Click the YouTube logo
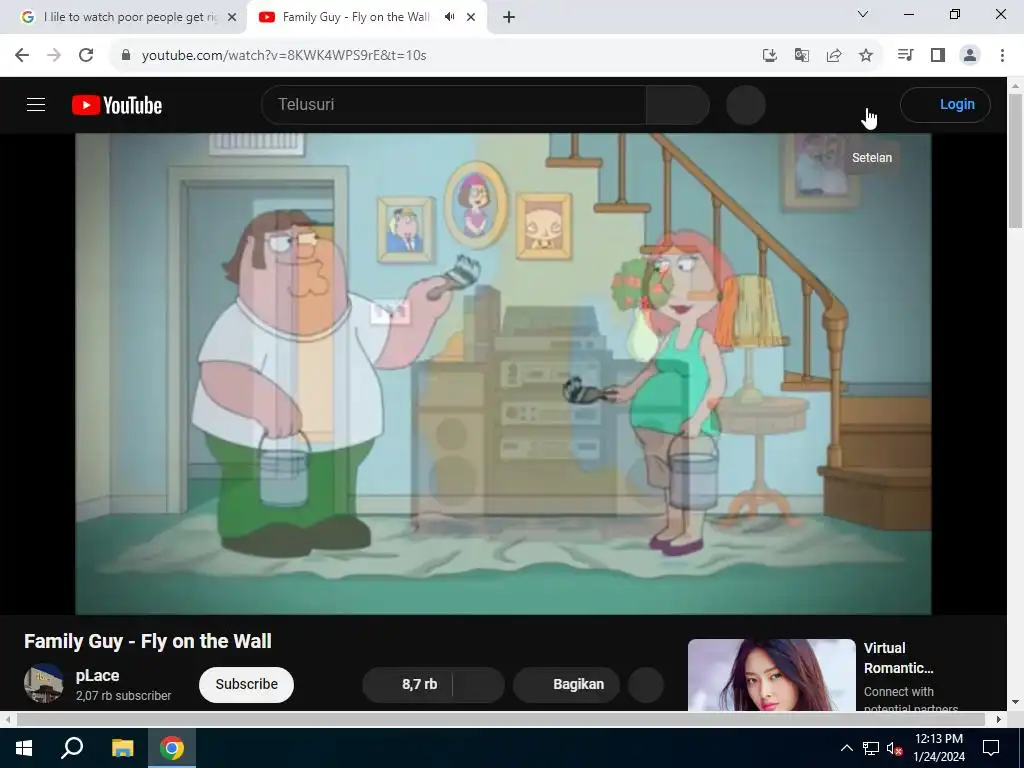1024x768 pixels. pyautogui.click(x=117, y=105)
